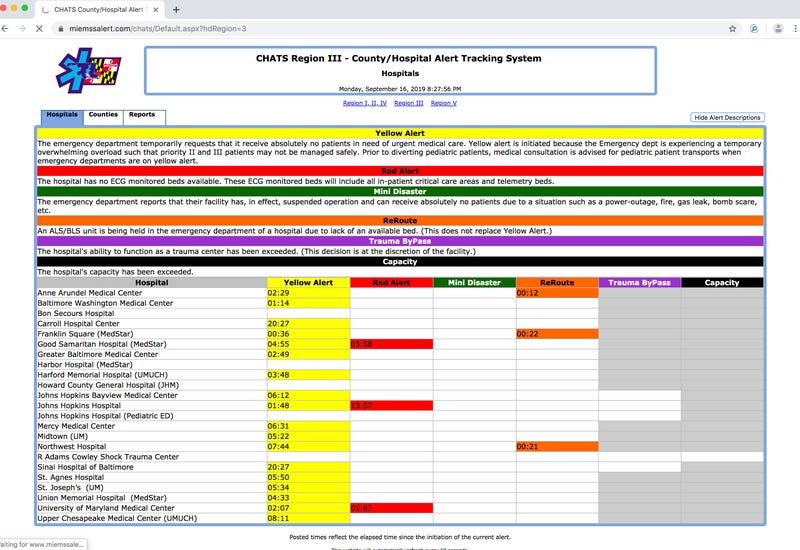Click the black Capacity description banner
The width and height of the screenshot is (800, 550).
point(400,261)
